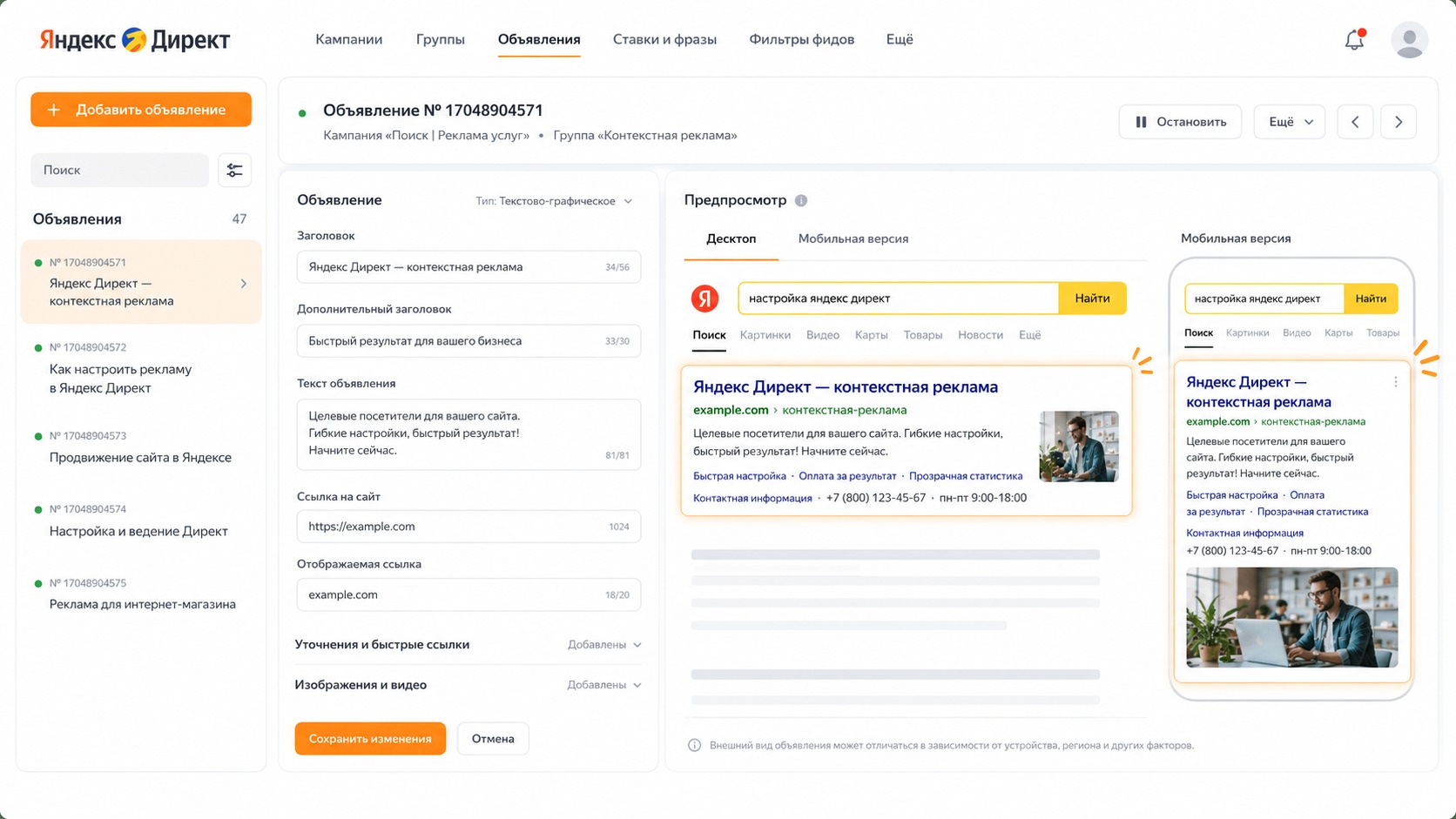Image resolution: width=1456 pixels, height=819 pixels.
Task: Open the Ещё item in top navigation
Action: click(x=900, y=39)
